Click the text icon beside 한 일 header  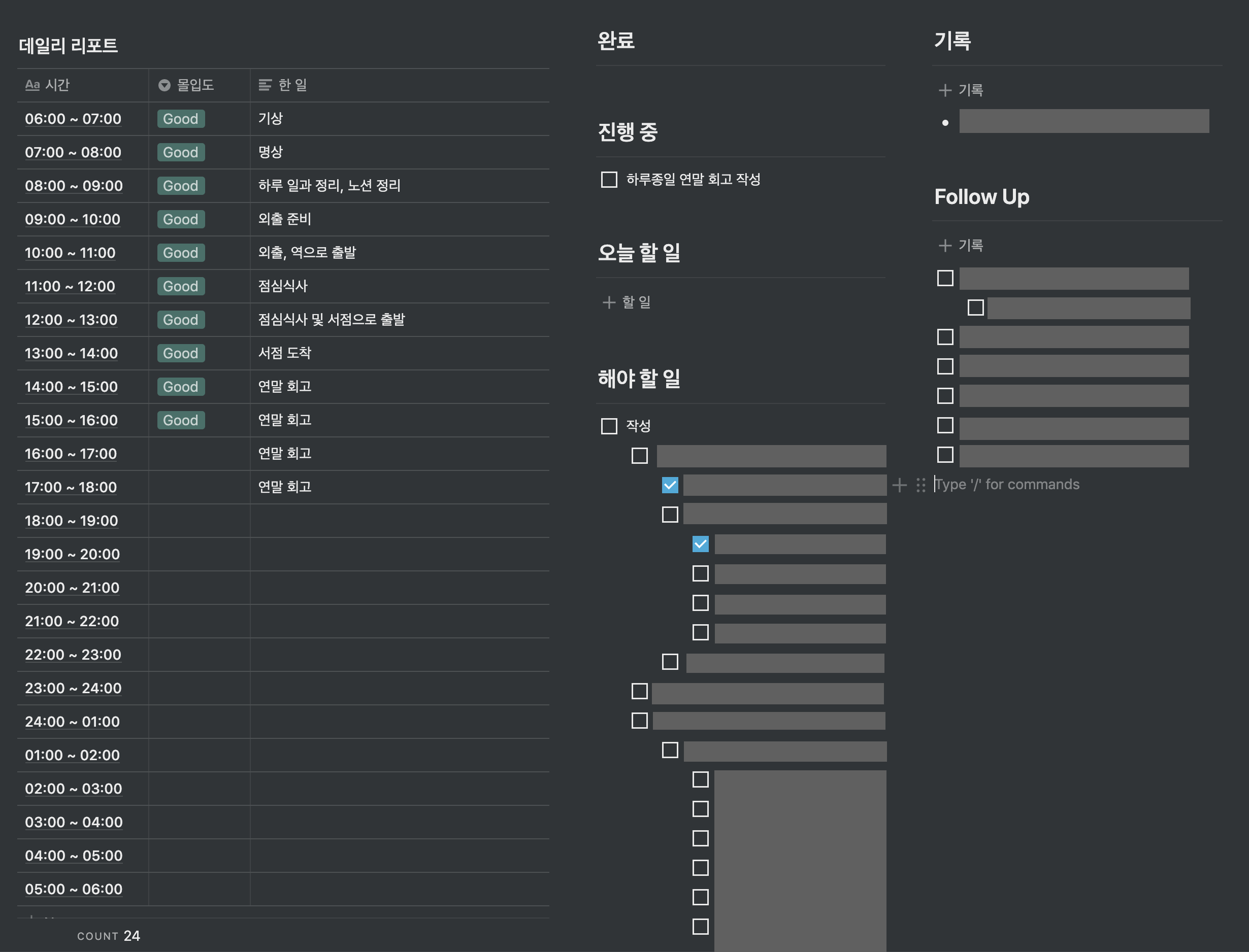[x=265, y=85]
